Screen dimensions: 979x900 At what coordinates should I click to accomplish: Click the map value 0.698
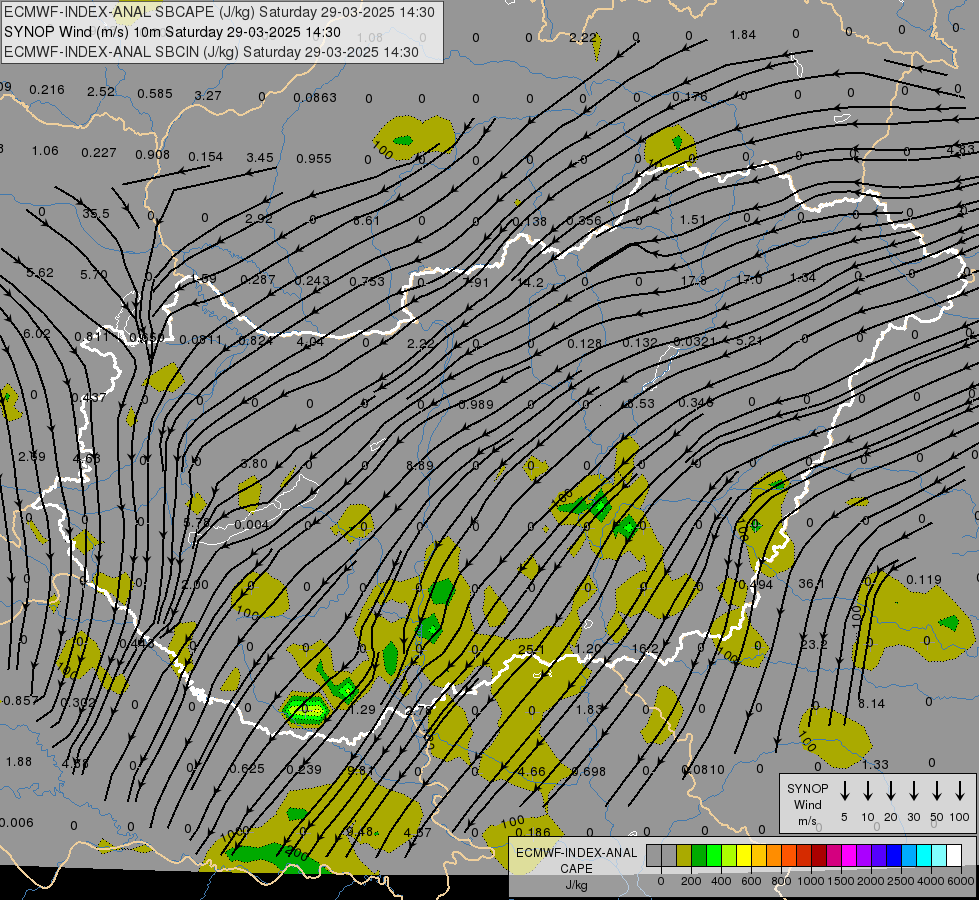point(589,771)
